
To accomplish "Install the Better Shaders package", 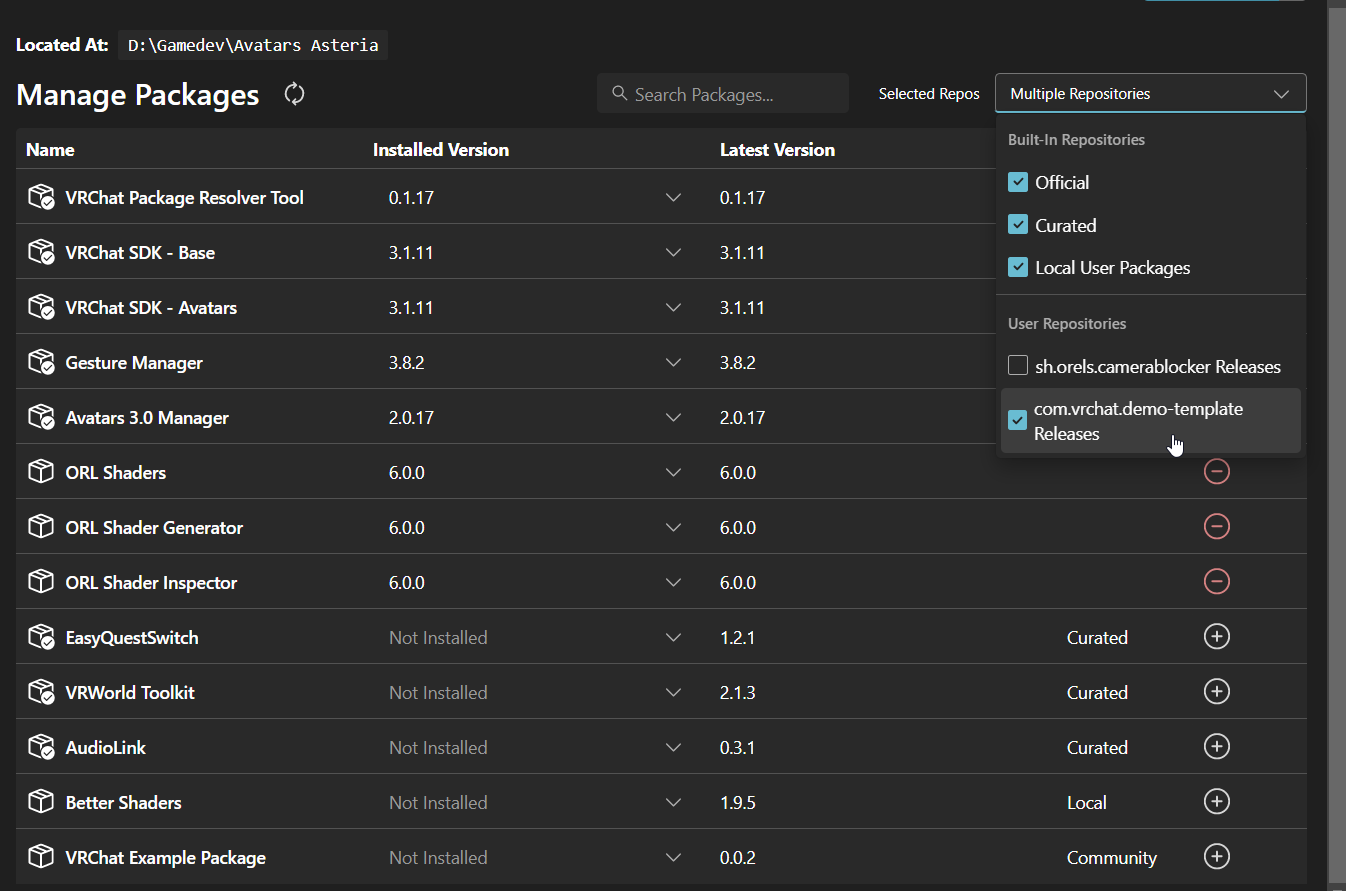I will pos(1217,801).
